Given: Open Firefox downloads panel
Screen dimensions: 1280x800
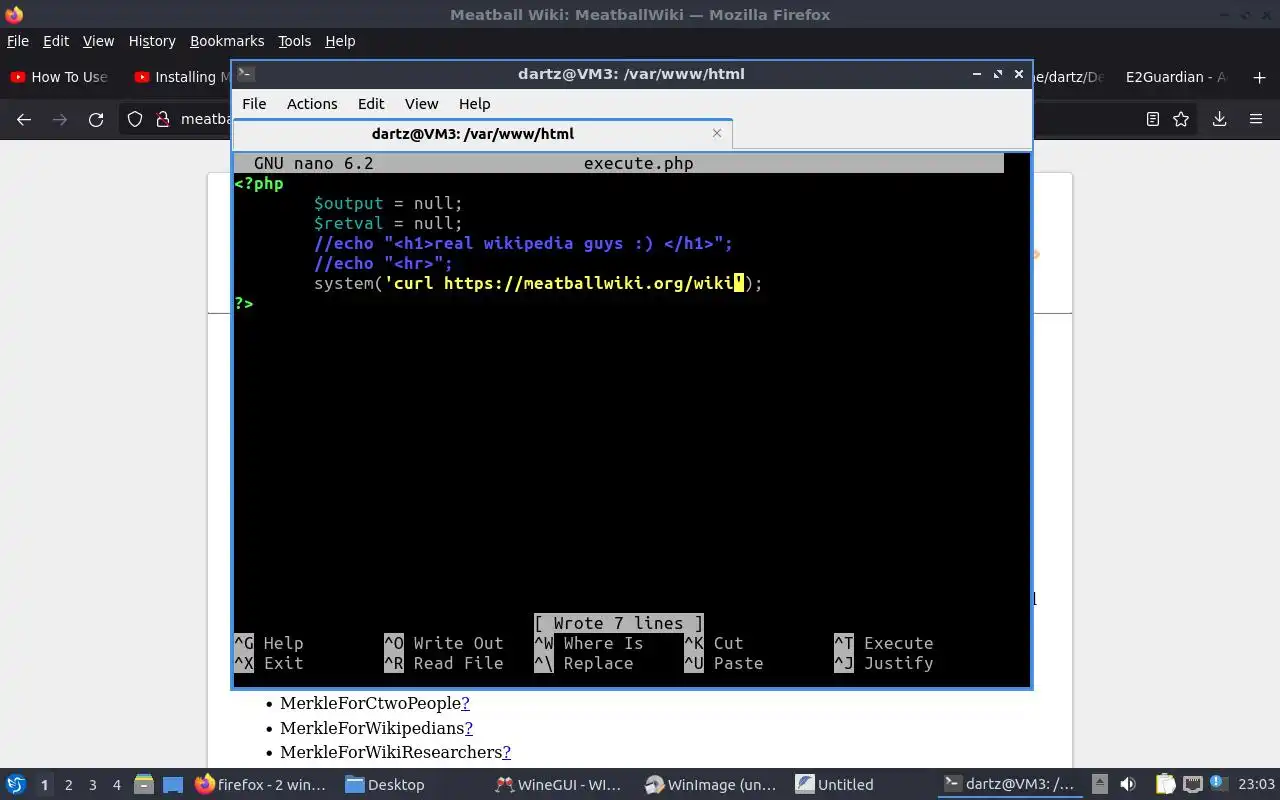Looking at the screenshot, I should click(1219, 119).
